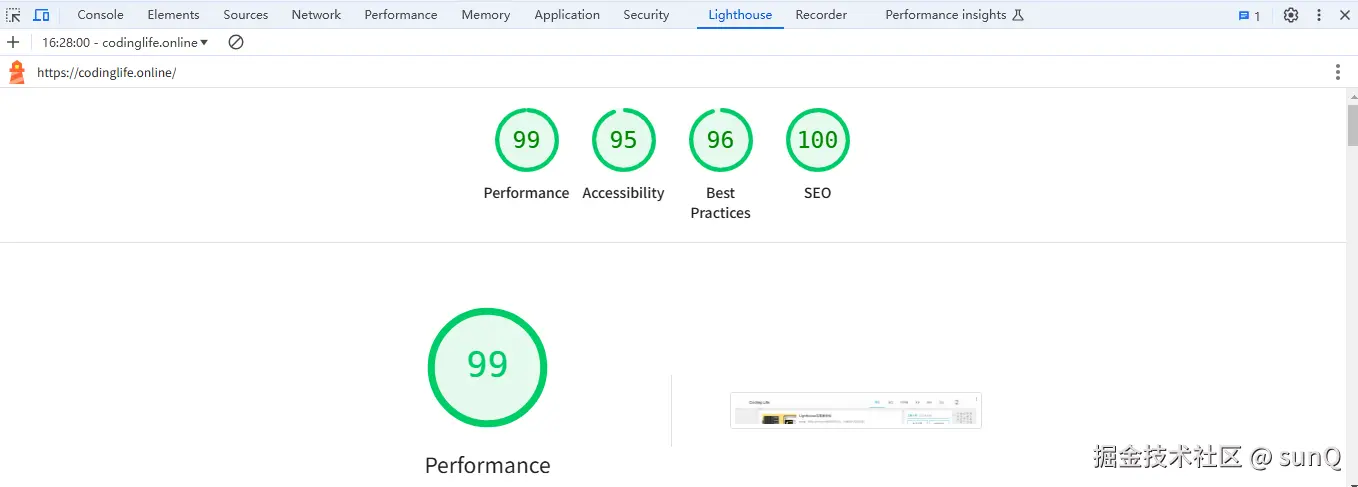Switch to the Console tab
Screen dimensions: 1358x487
(x=100, y=15)
